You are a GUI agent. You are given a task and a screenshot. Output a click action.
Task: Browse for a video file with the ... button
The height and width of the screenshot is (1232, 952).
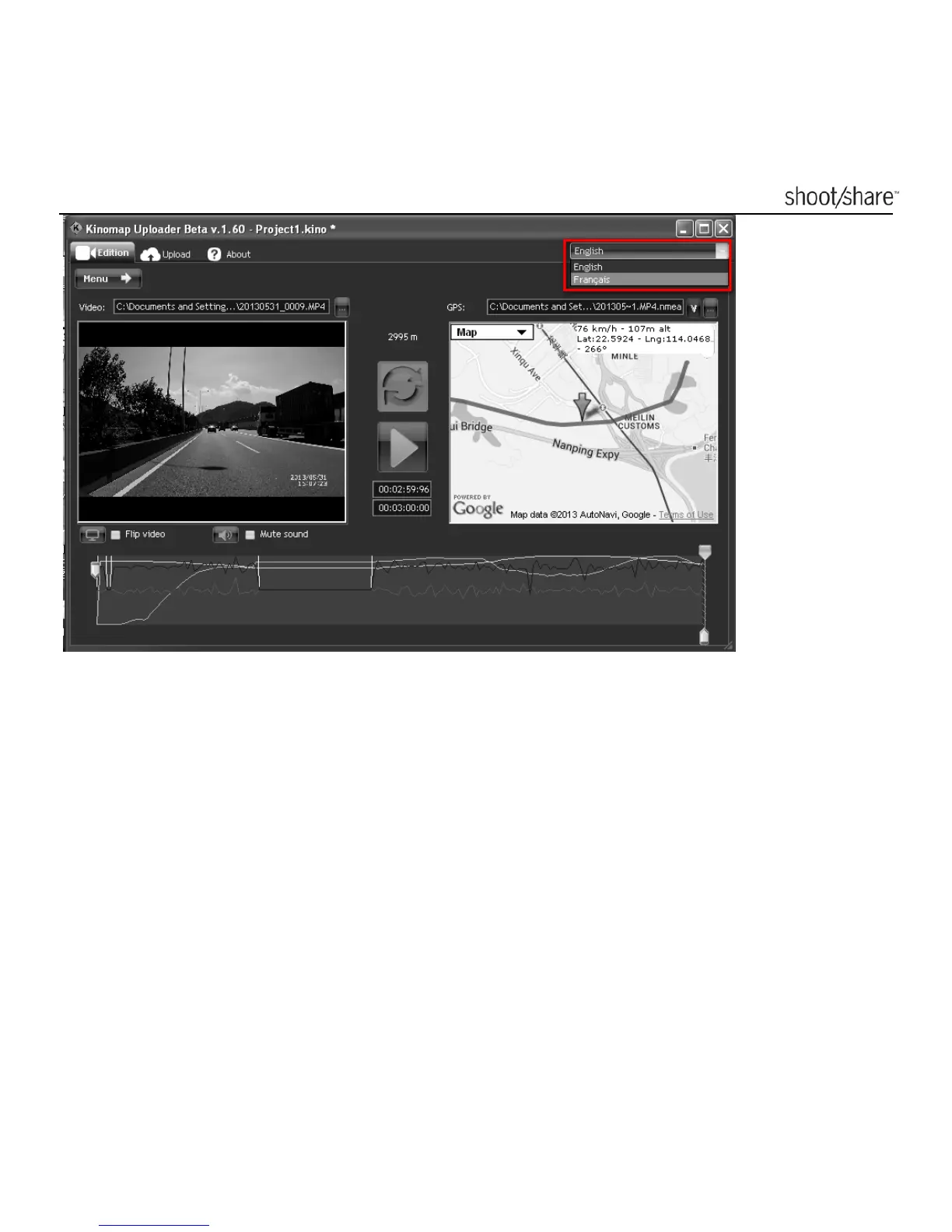point(341,307)
